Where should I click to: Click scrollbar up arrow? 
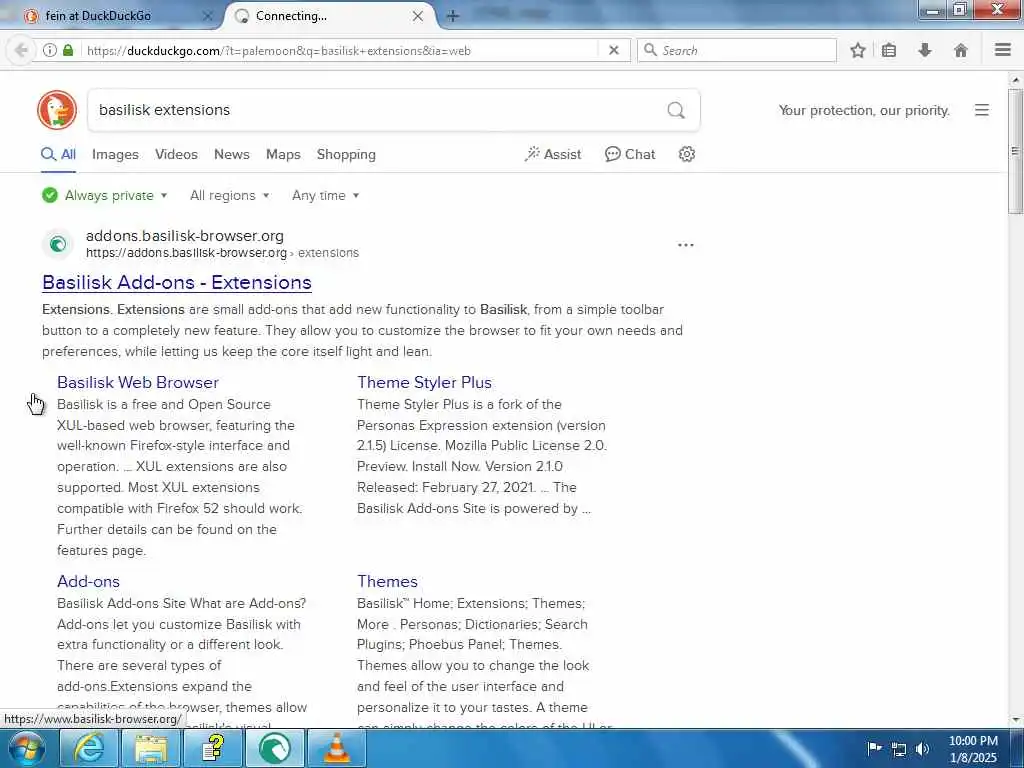(x=1016, y=80)
